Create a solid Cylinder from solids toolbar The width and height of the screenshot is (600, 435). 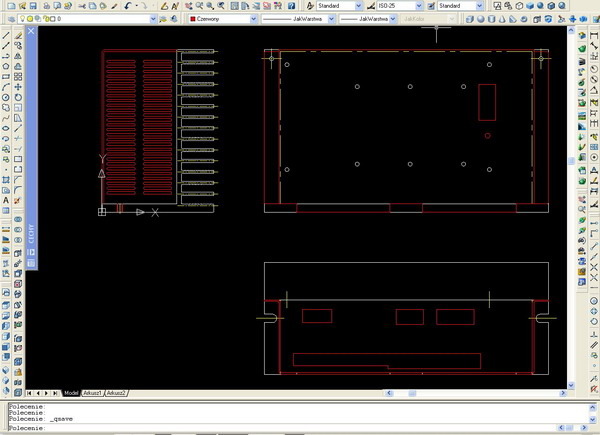click(492, 19)
